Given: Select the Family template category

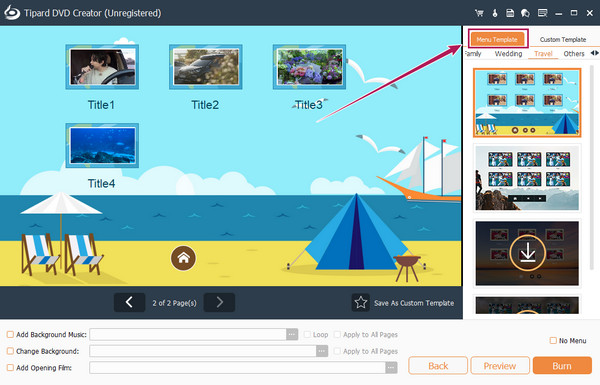Looking at the screenshot, I should [x=473, y=54].
